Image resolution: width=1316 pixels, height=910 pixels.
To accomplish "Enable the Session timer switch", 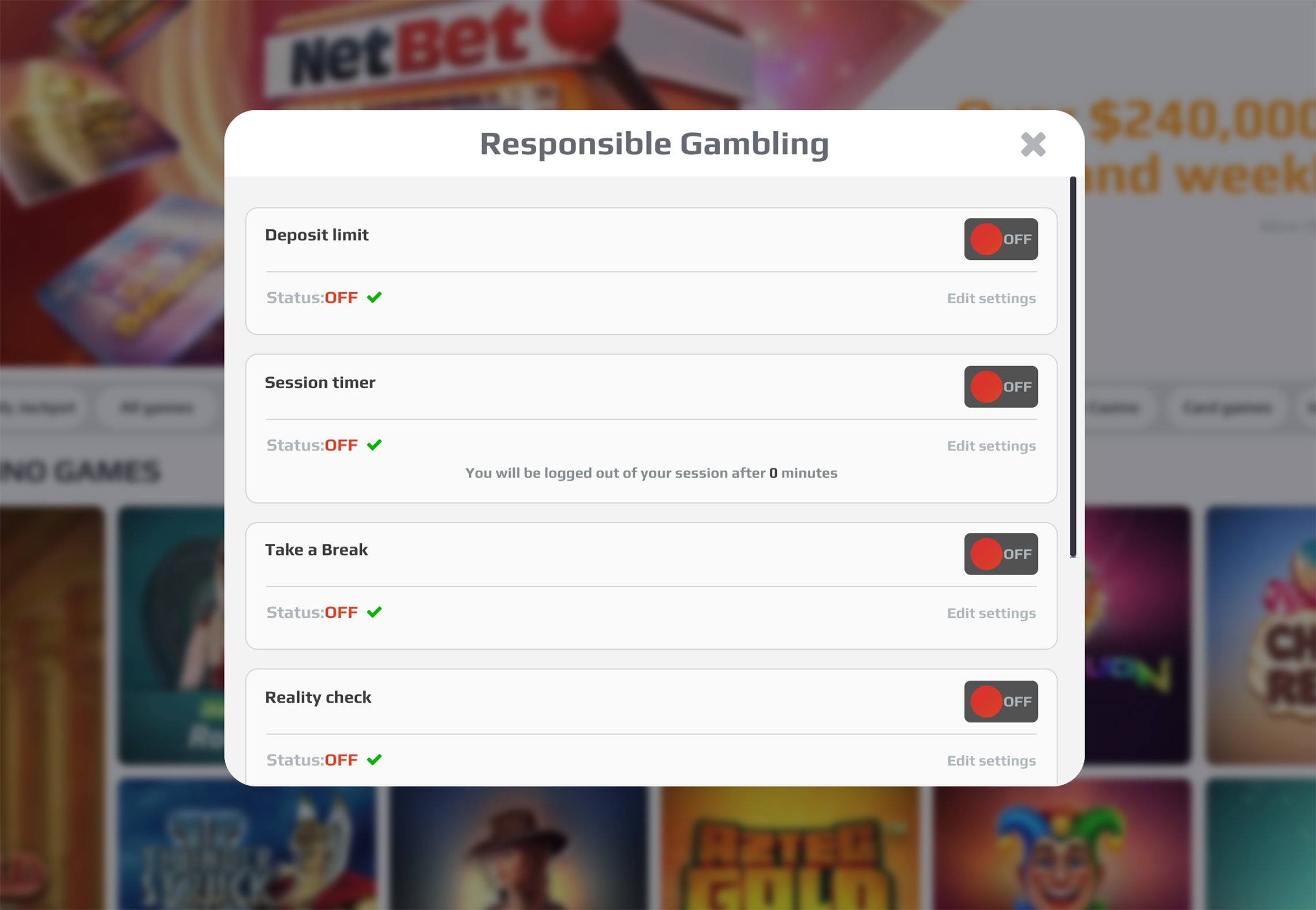I will [1001, 386].
